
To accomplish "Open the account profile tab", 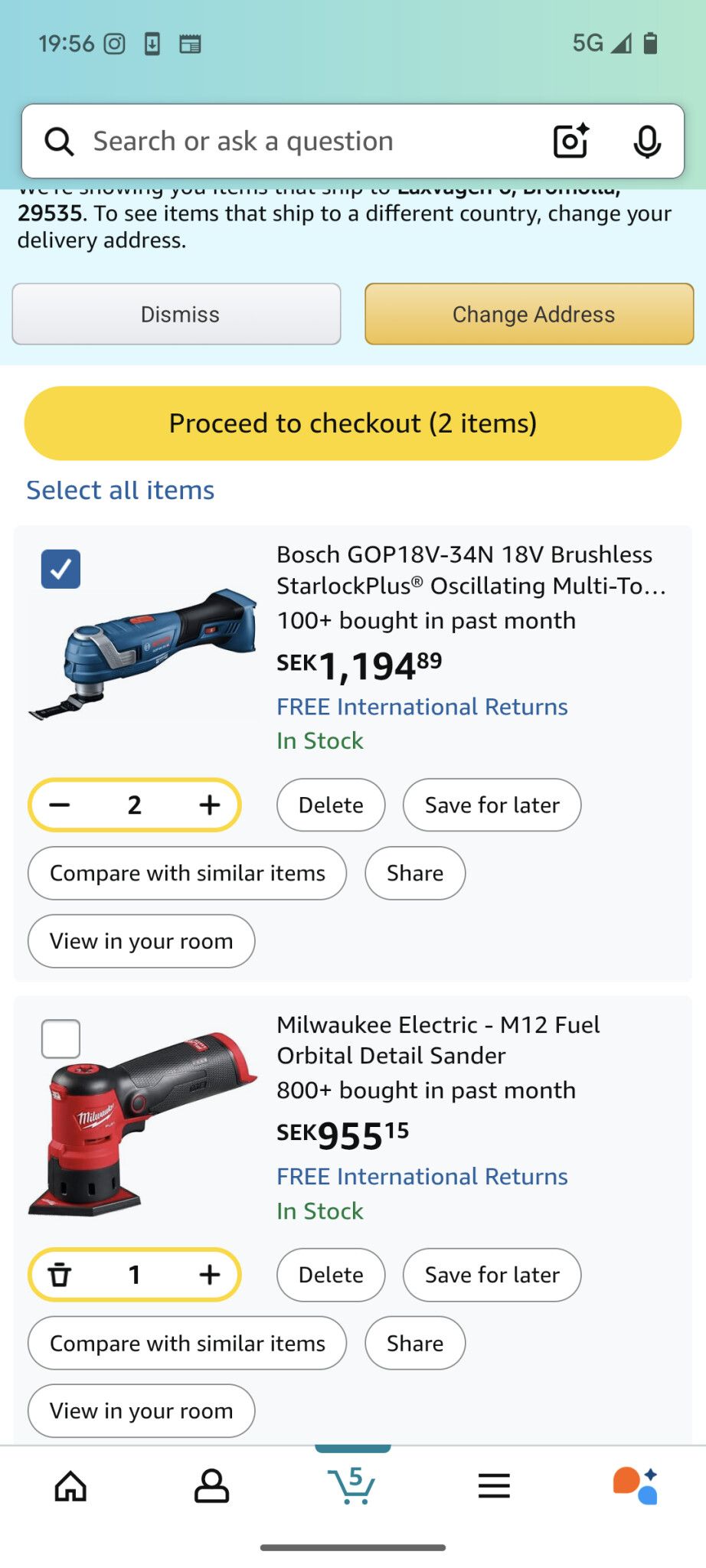I will pos(211,1486).
